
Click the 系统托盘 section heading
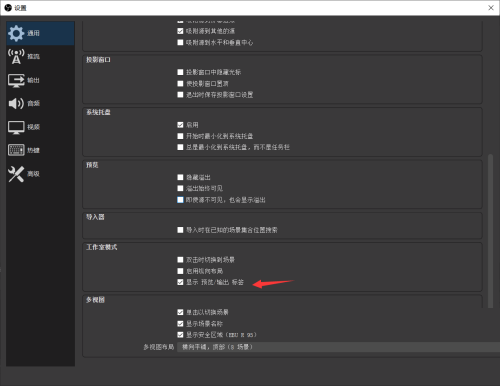coord(98,112)
